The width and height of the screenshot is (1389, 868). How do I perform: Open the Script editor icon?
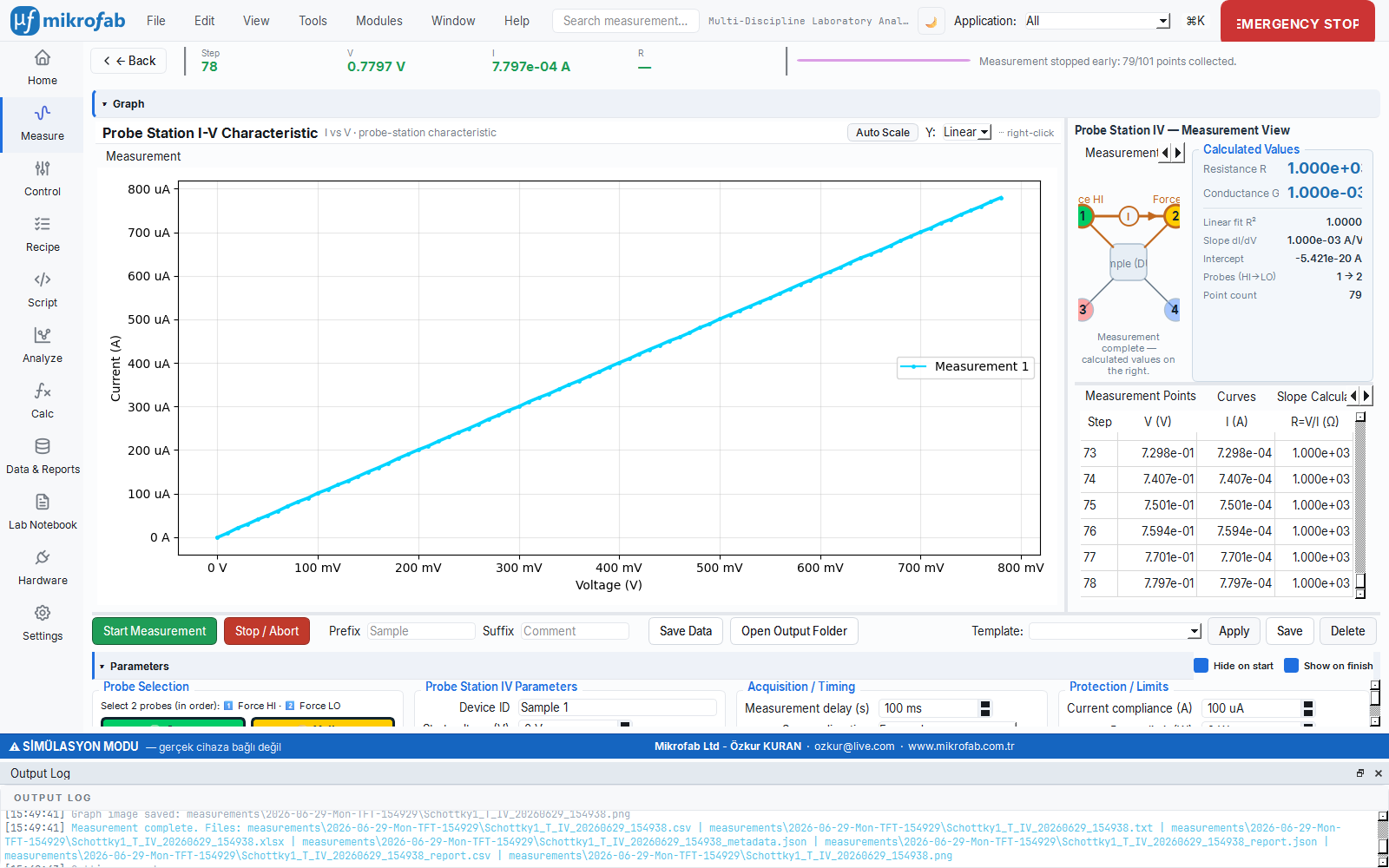point(43,279)
